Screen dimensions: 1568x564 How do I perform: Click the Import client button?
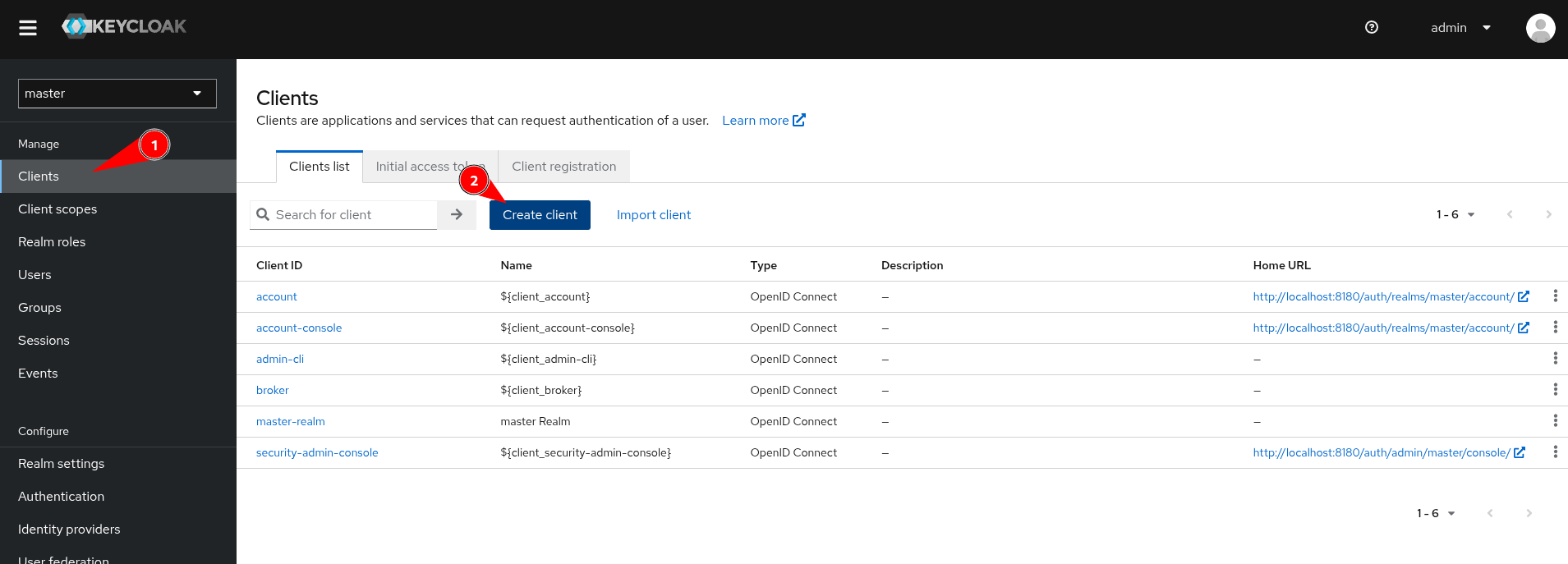click(x=654, y=215)
